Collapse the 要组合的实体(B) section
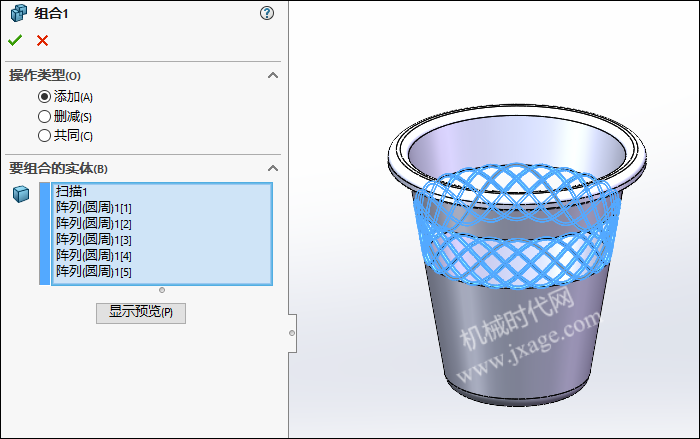700x439 pixels. click(273, 168)
